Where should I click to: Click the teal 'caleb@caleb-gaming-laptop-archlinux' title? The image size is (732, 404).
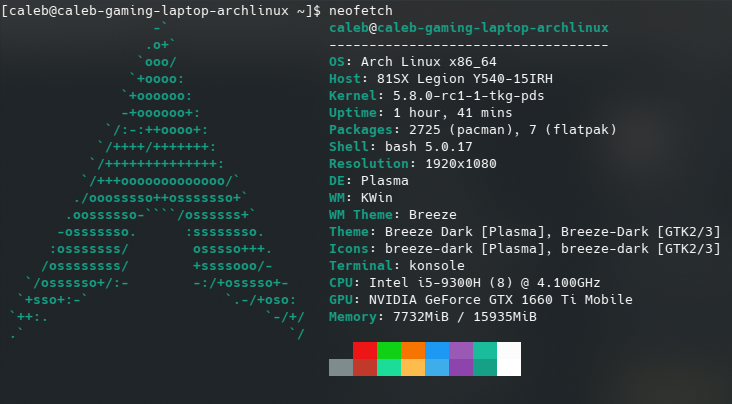click(469, 28)
